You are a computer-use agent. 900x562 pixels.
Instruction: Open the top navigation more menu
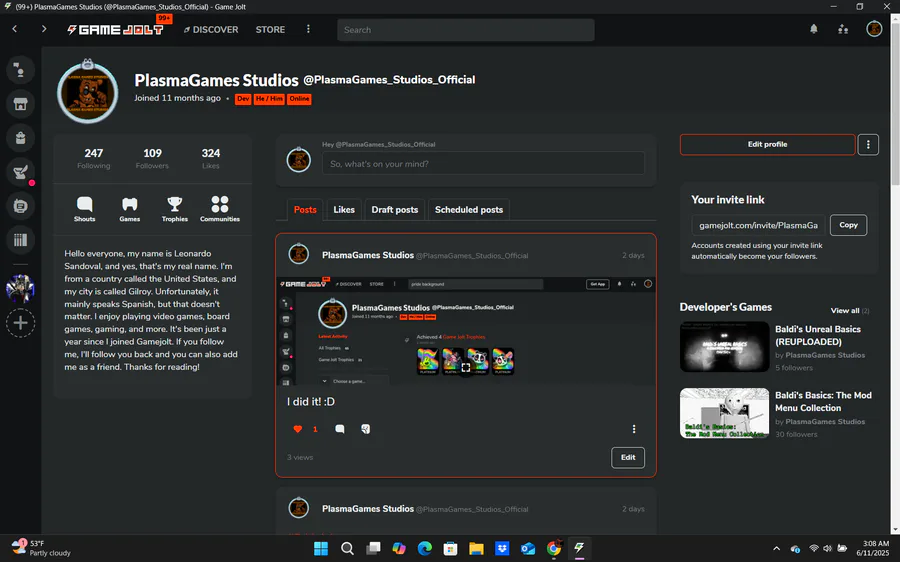coord(308,29)
